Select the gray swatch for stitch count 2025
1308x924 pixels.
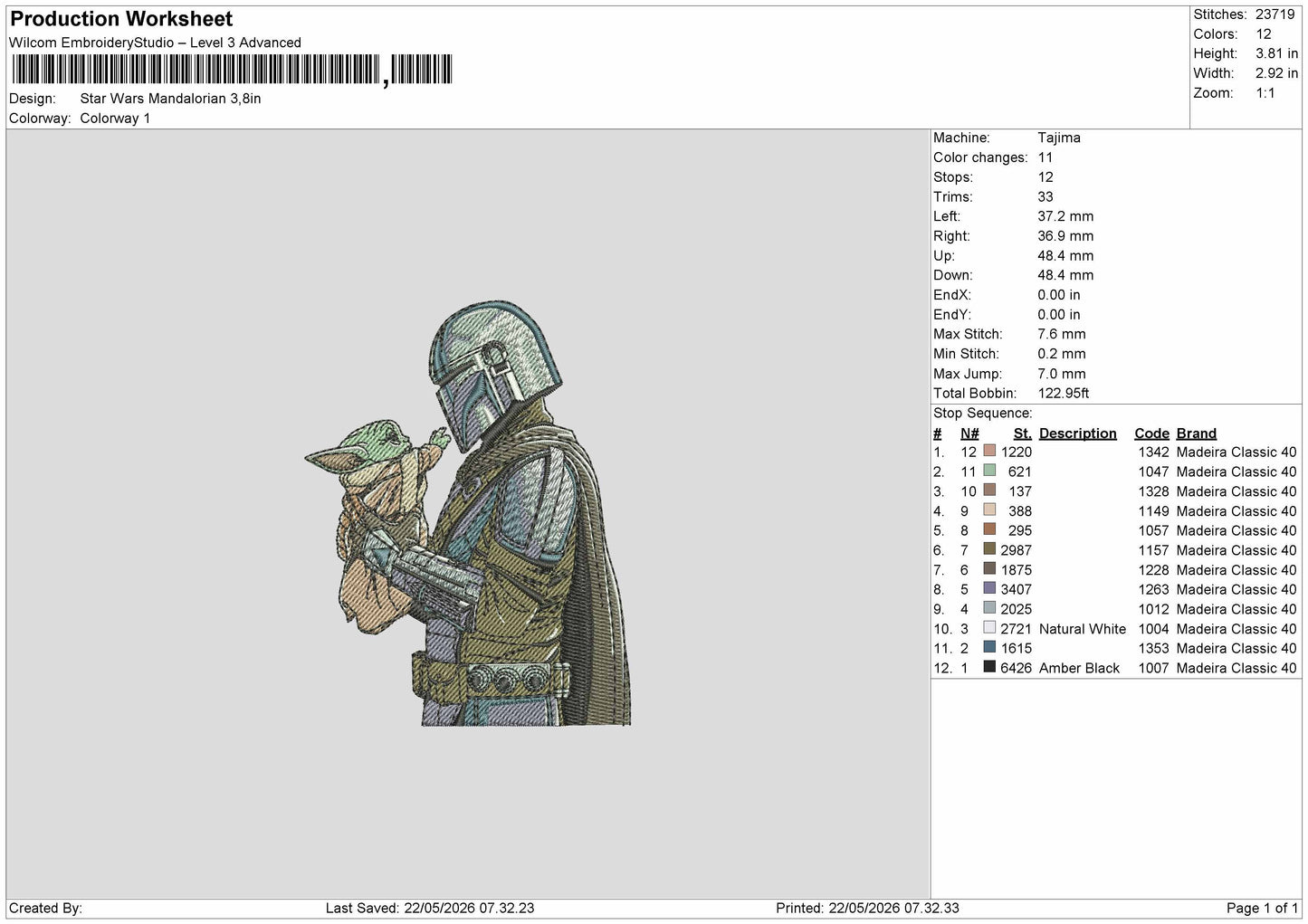989,608
